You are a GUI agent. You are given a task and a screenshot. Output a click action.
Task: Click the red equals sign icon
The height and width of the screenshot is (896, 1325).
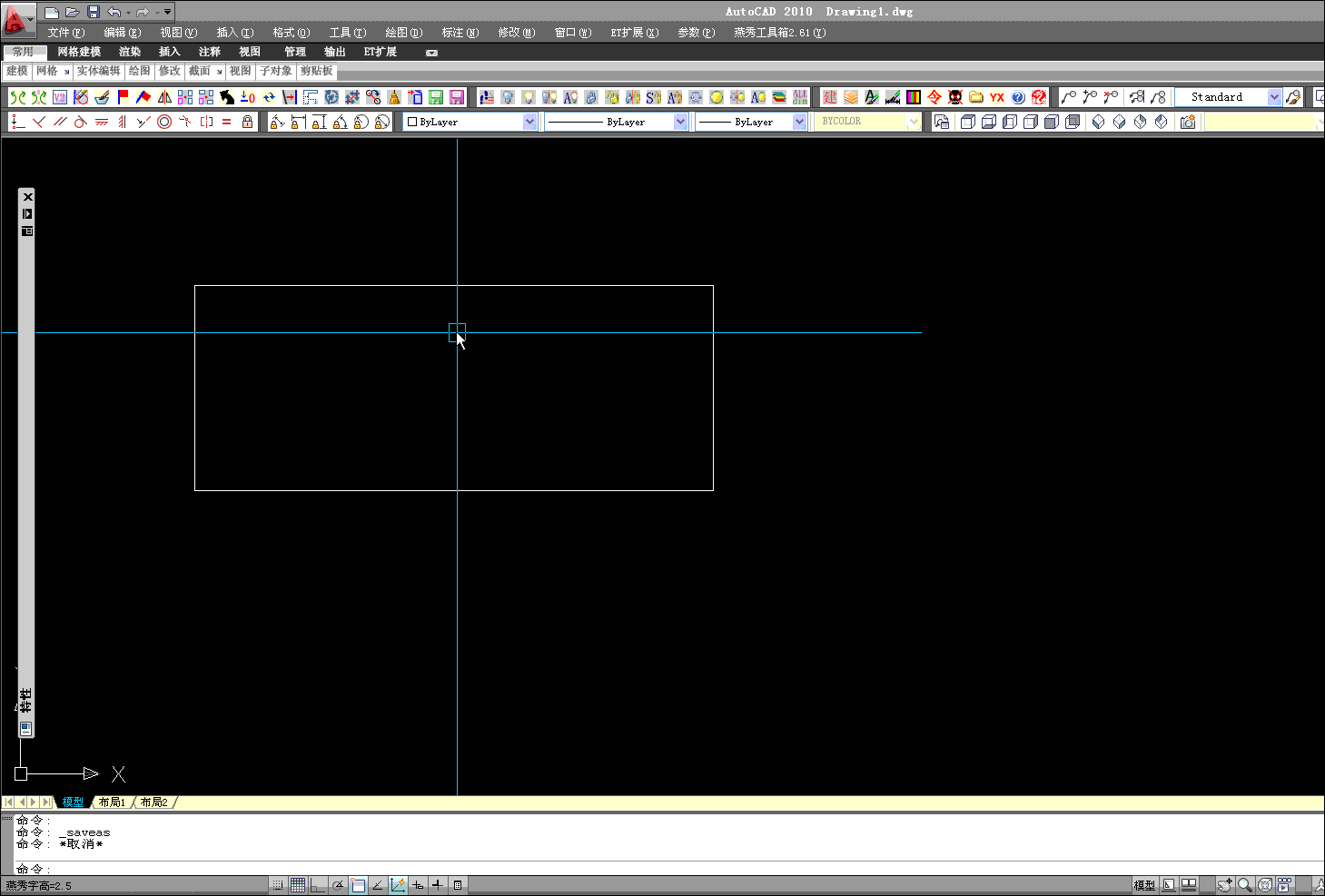click(226, 122)
